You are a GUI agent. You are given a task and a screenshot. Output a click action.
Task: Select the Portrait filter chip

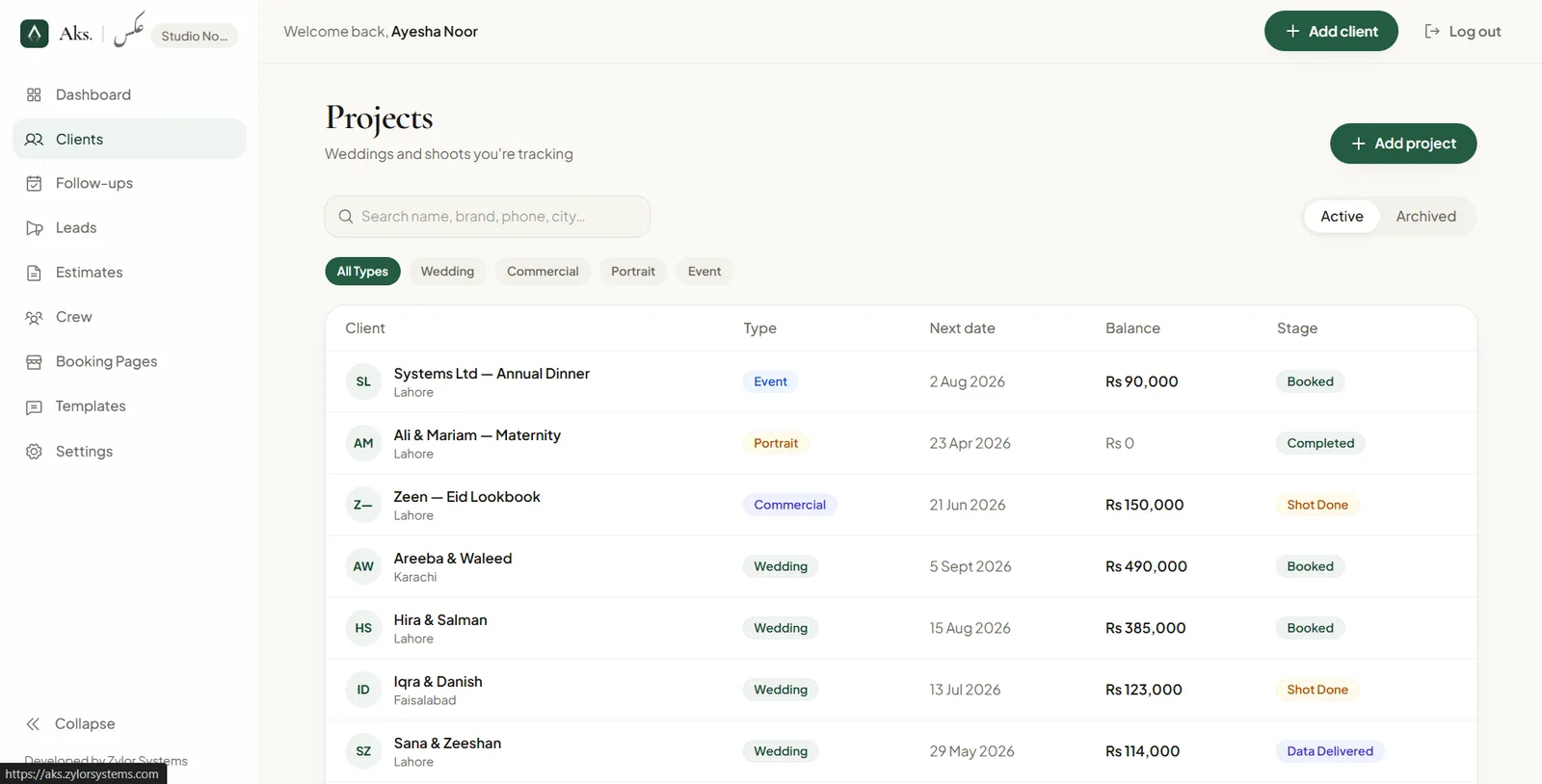(633, 272)
